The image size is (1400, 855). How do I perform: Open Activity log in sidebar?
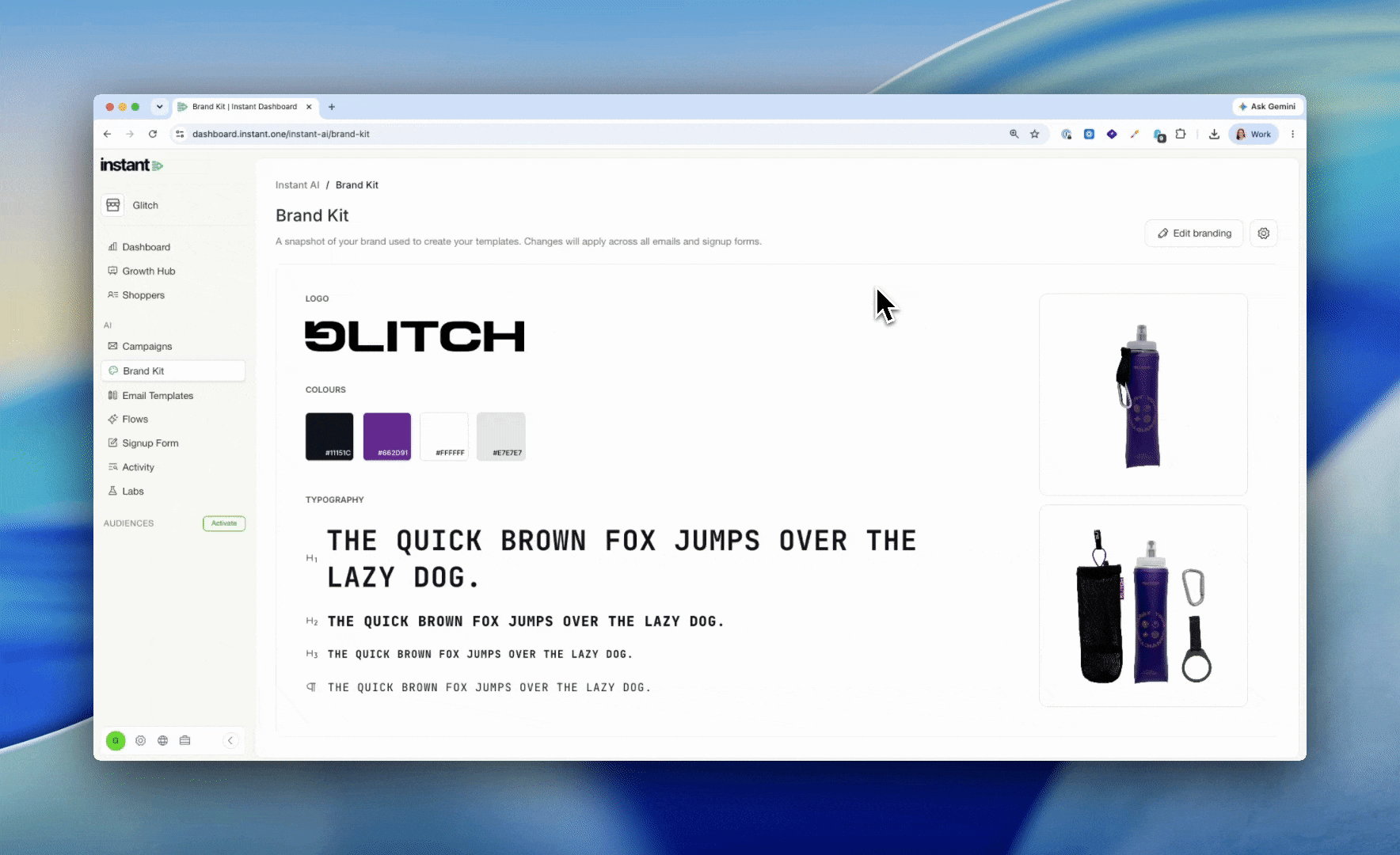point(131,467)
